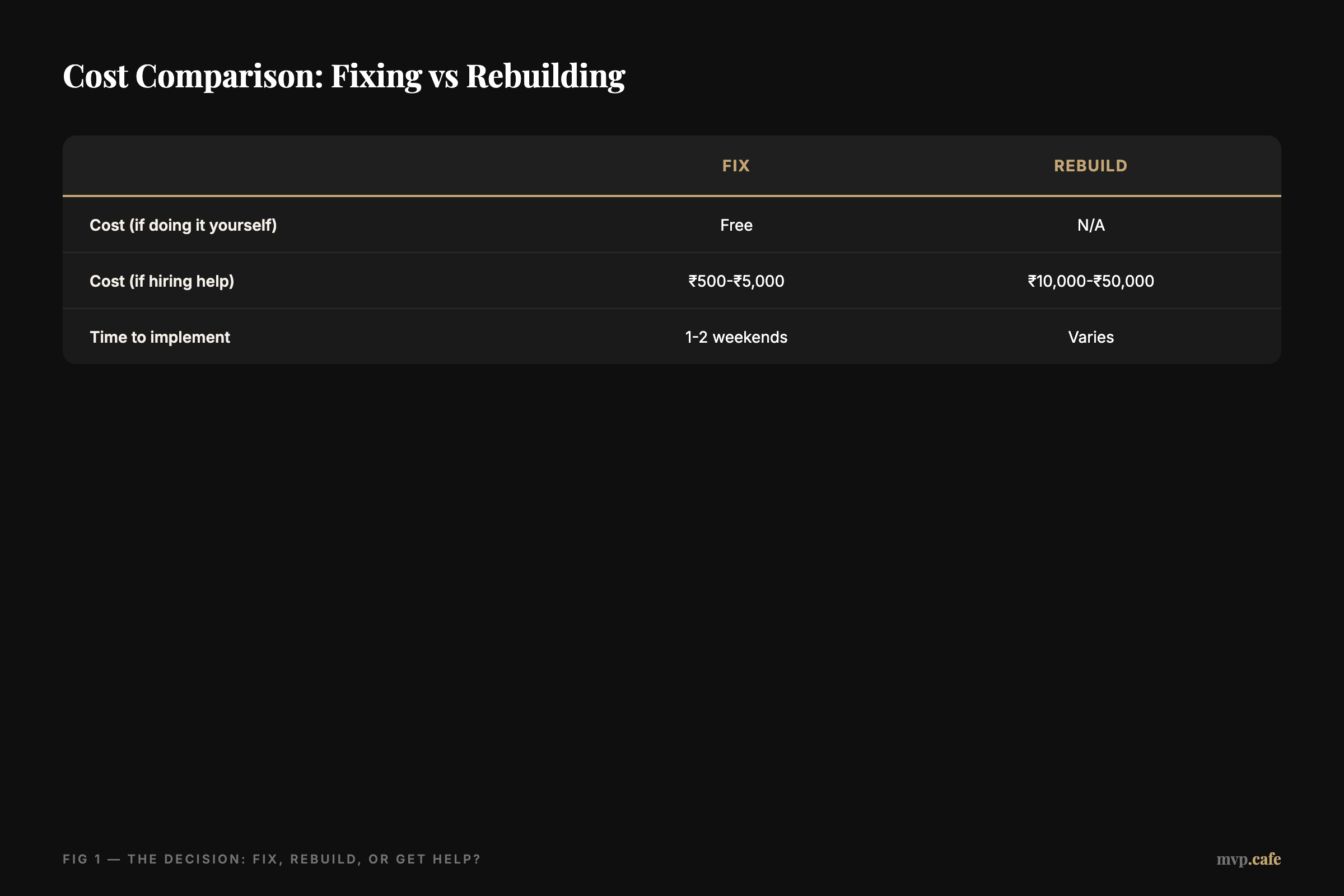This screenshot has height=896, width=1344.
Task: Click the word 'Rebuilding' in the title
Action: [x=545, y=76]
